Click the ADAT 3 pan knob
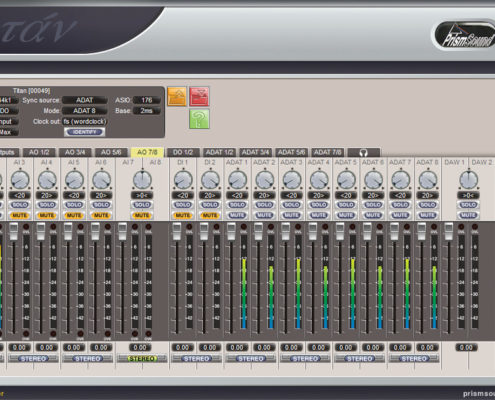Screen dimensions: 495x400 click(292, 180)
